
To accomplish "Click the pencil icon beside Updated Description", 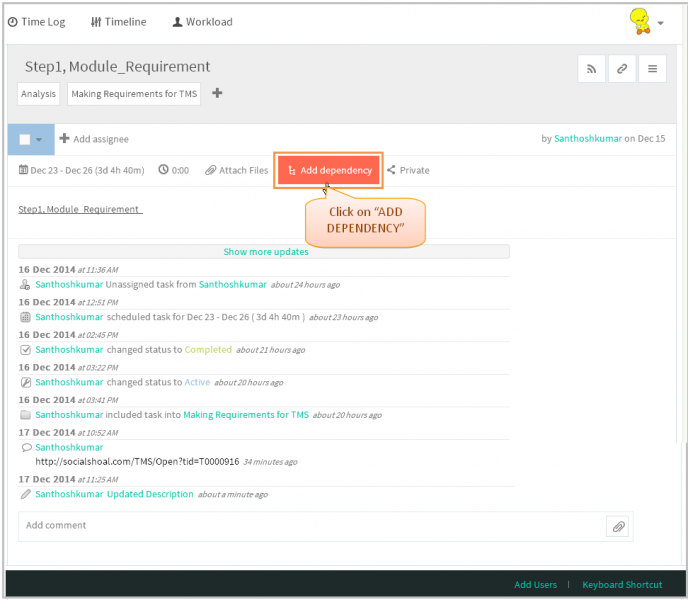I will (25, 494).
